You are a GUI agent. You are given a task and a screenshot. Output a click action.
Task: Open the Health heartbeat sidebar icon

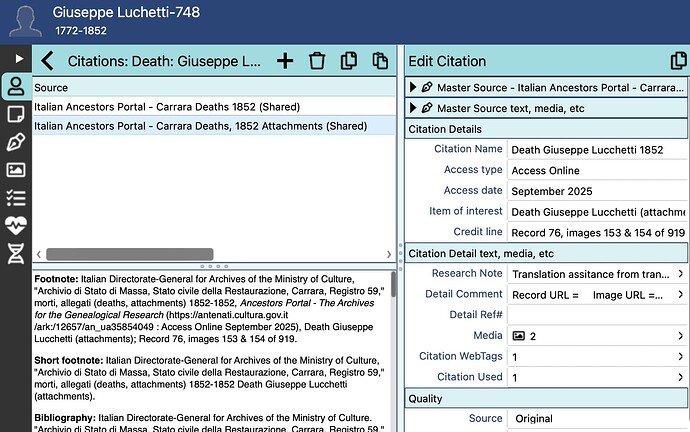[16, 225]
